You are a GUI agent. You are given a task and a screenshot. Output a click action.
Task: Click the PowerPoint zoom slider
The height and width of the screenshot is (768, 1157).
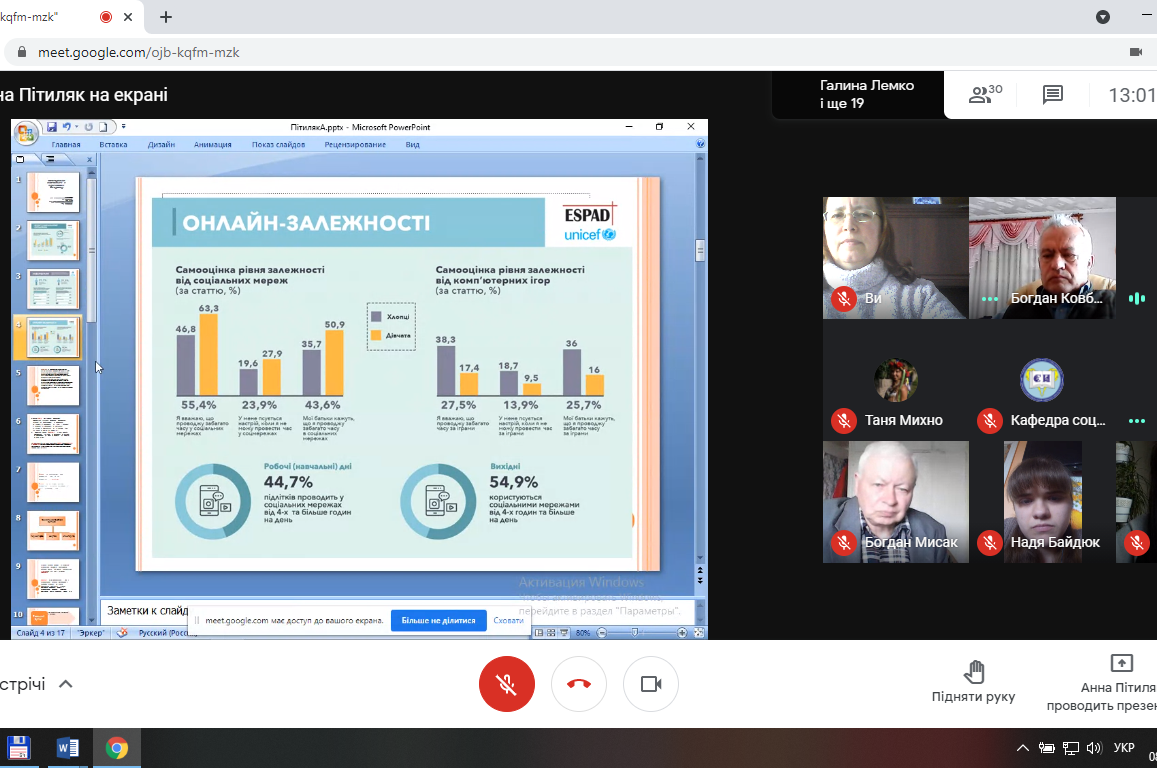pos(634,633)
